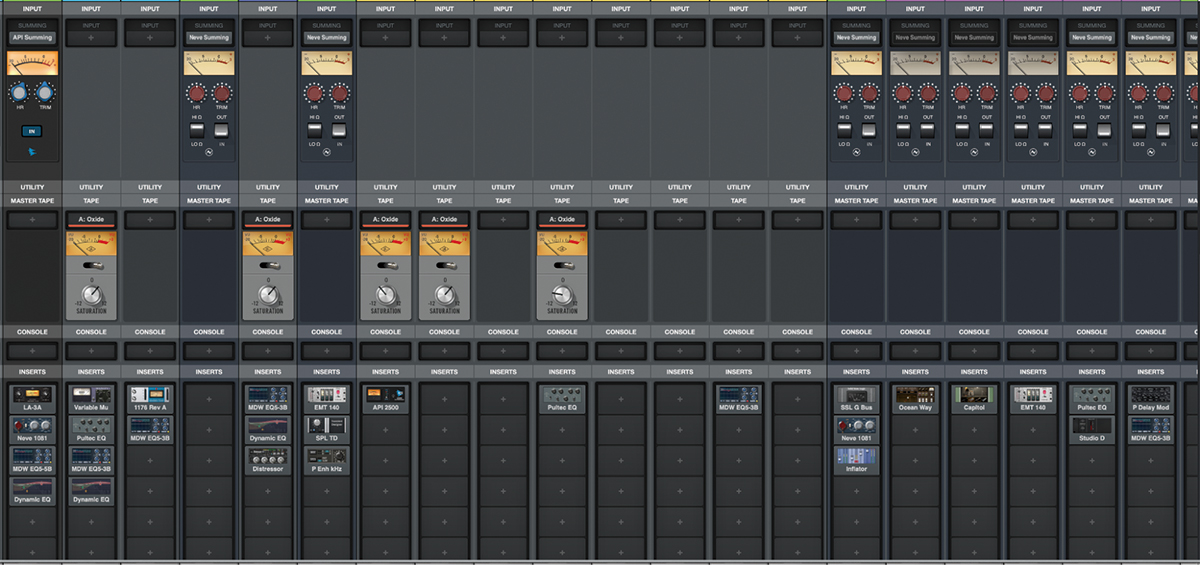
Task: Open the Ocean Way plugin insert
Action: coord(915,399)
